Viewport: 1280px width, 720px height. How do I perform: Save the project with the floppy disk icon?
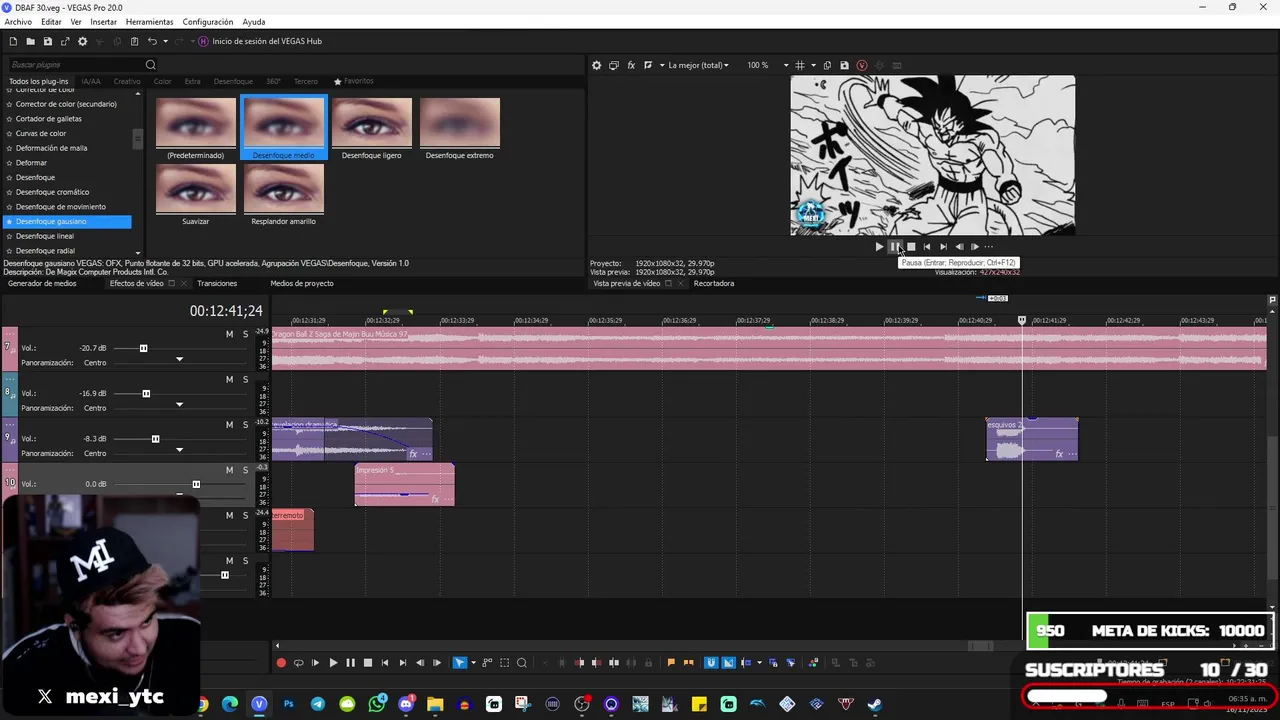[47, 41]
